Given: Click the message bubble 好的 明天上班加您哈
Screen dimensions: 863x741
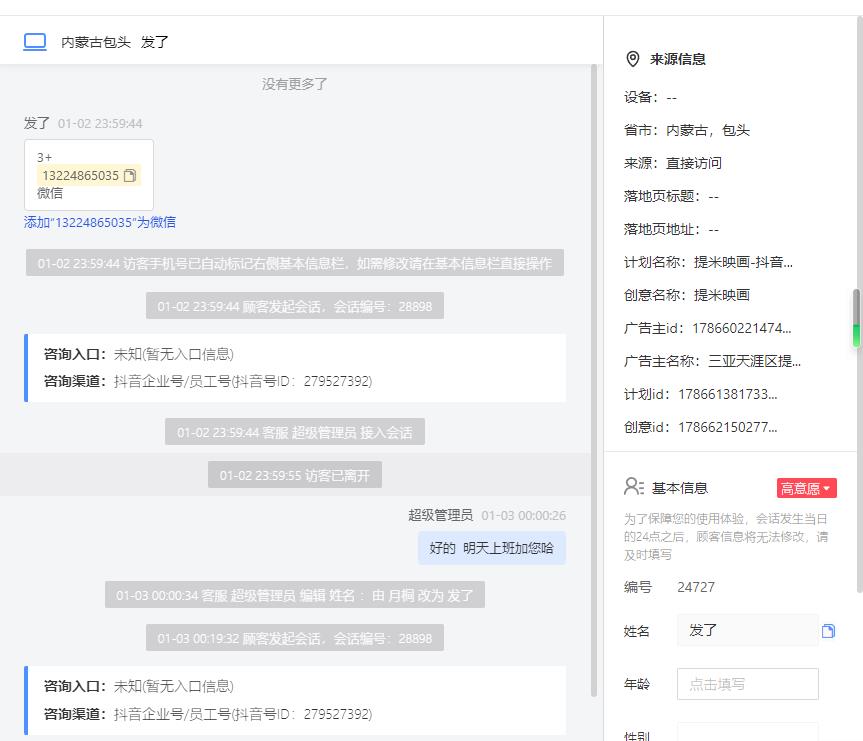Looking at the screenshot, I should [x=491, y=548].
